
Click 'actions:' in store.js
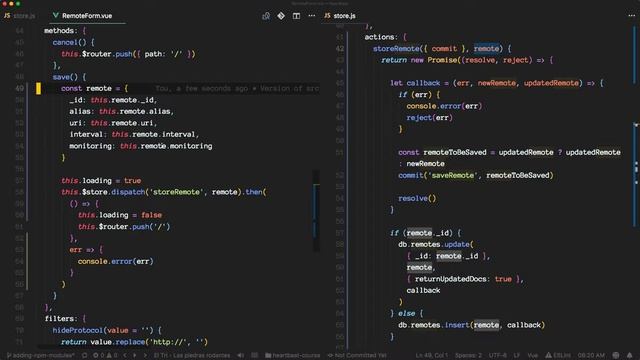381,37
